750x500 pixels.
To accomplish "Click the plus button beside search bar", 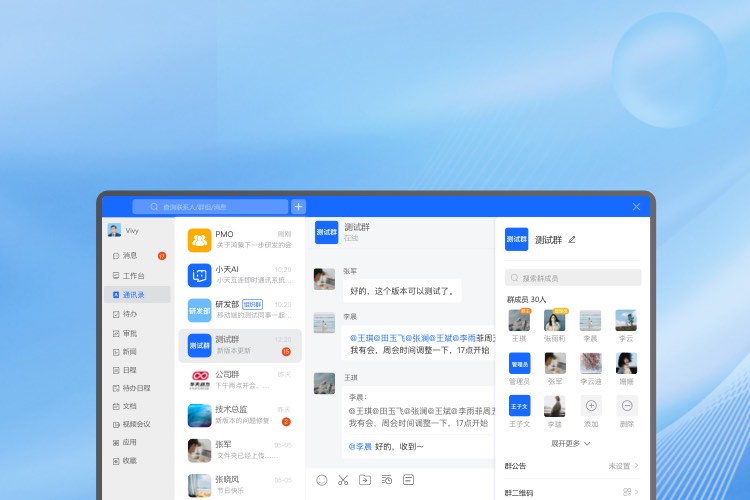I will pos(298,207).
